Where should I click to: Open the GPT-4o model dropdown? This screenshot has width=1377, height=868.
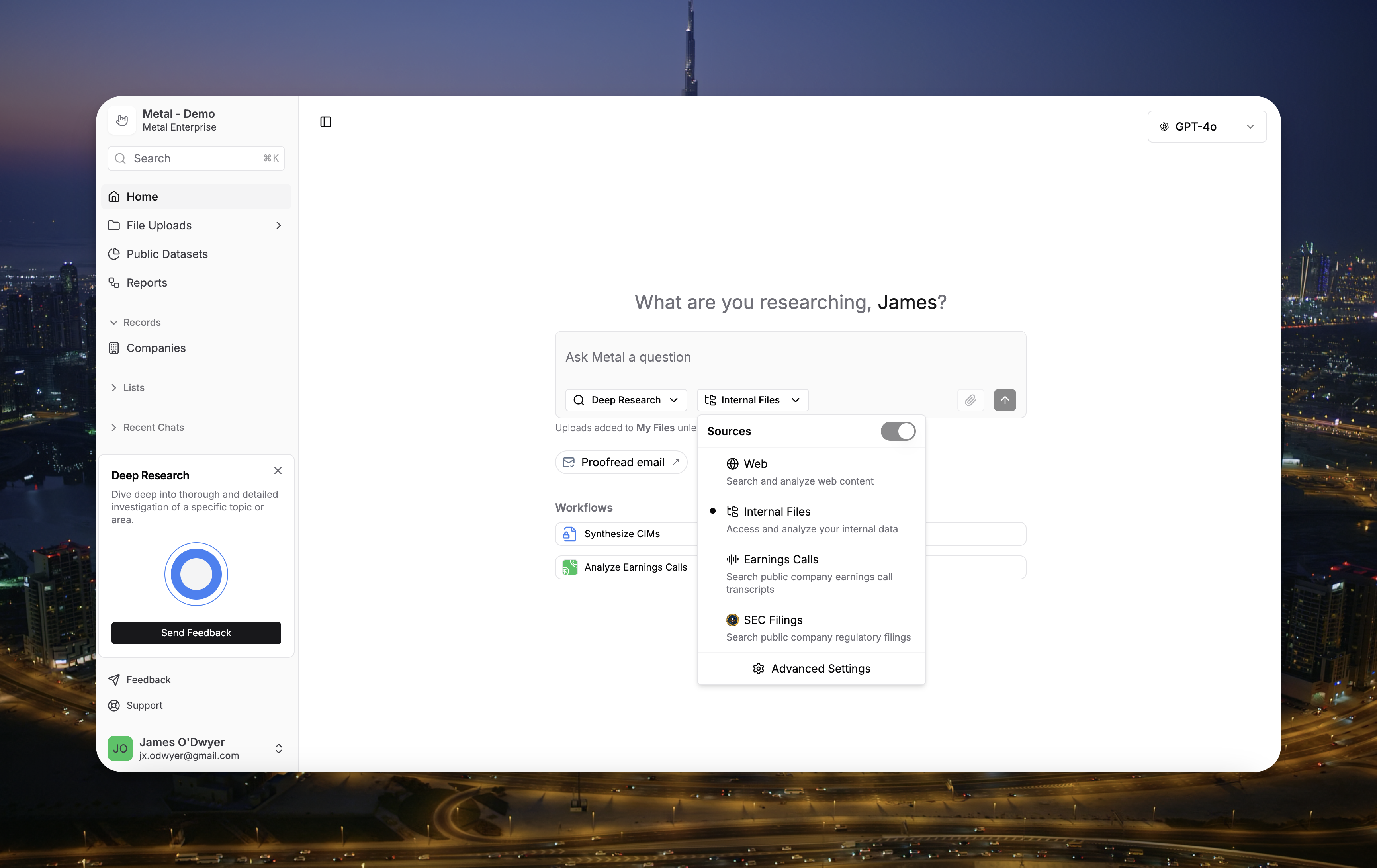pyautogui.click(x=1207, y=126)
